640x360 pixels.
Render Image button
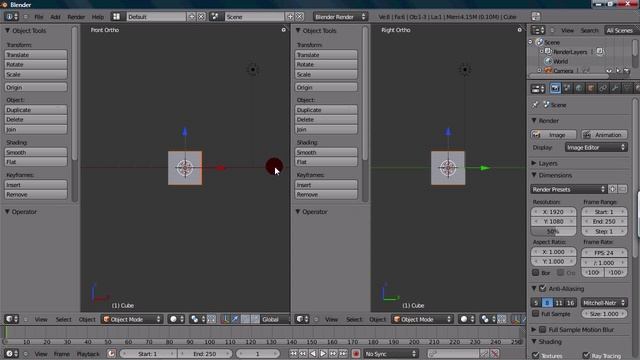[x=553, y=135]
